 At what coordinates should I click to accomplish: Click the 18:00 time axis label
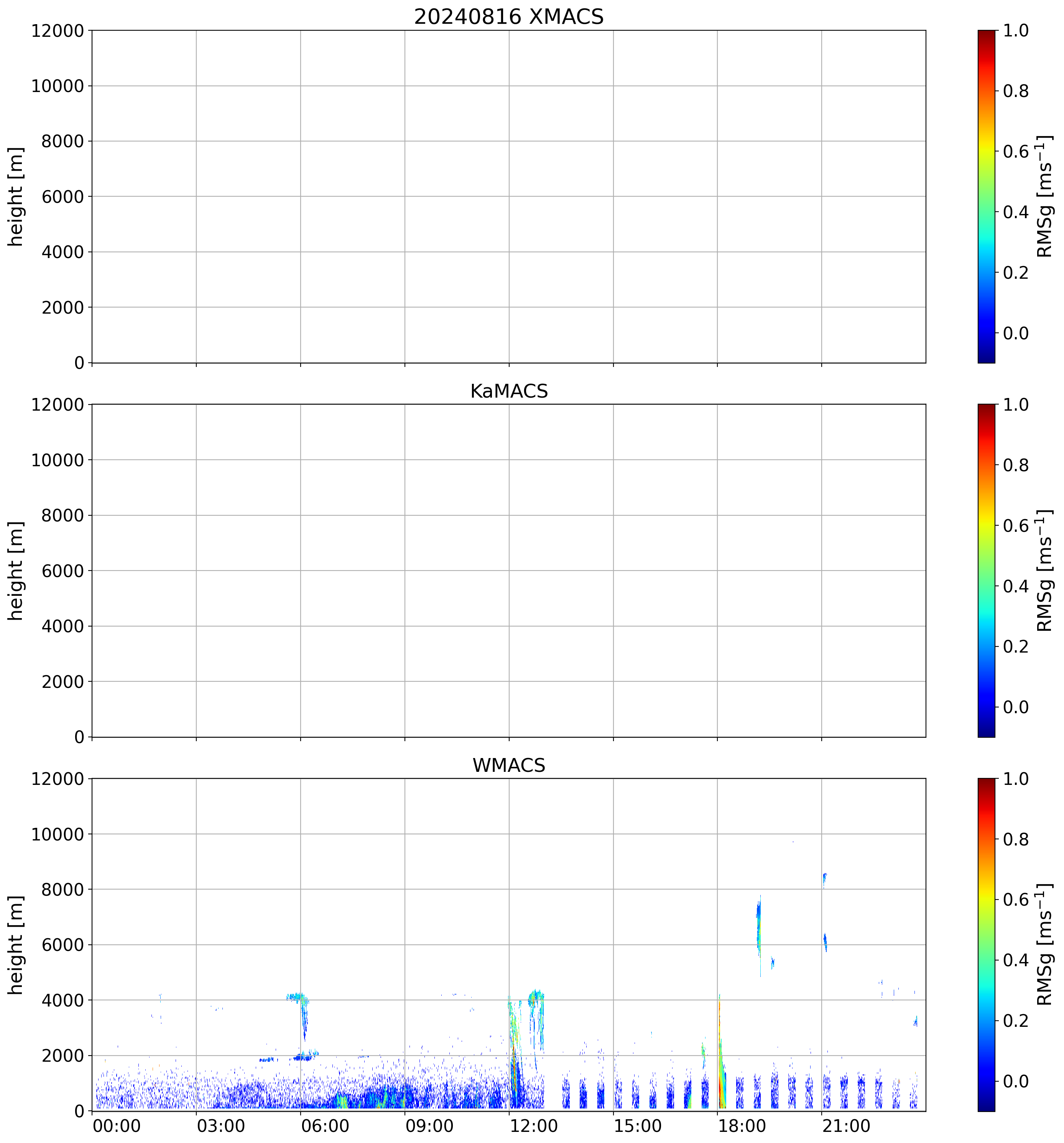[742, 1126]
